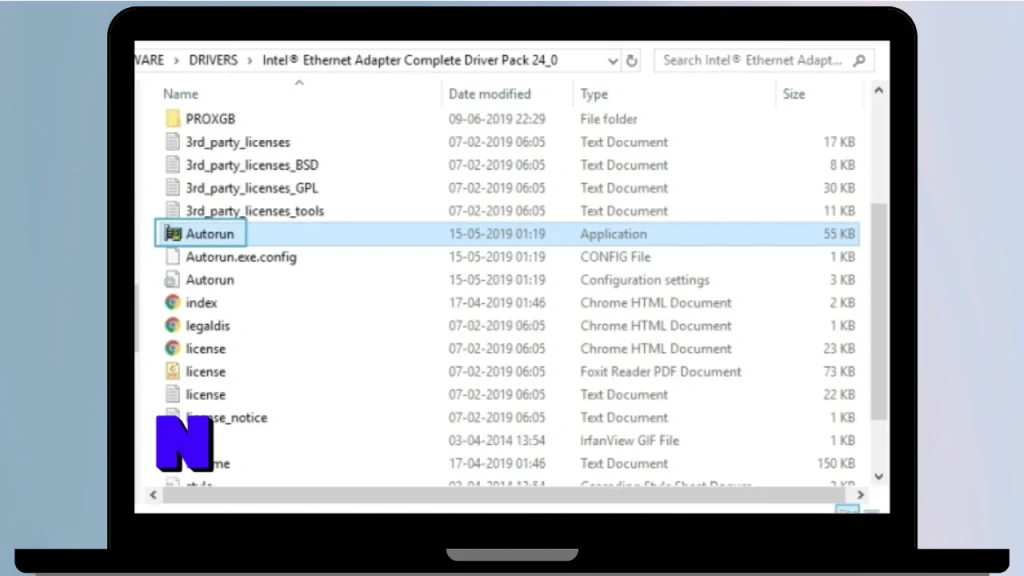This screenshot has width=1024, height=576.
Task: Select the 3rd_party_licenses_GPL file name
Action: (251, 187)
